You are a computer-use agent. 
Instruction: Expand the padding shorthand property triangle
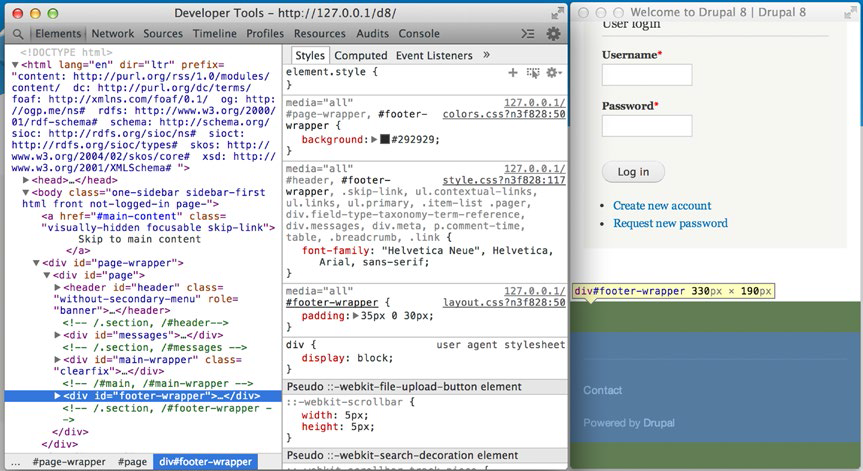(356, 316)
